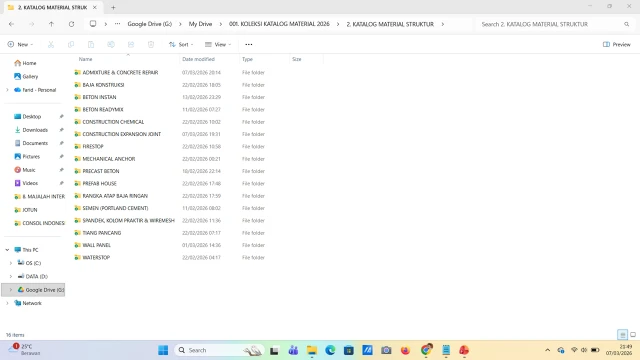Switch to details view layout icon
This screenshot has width=640, height=360.
622,335
